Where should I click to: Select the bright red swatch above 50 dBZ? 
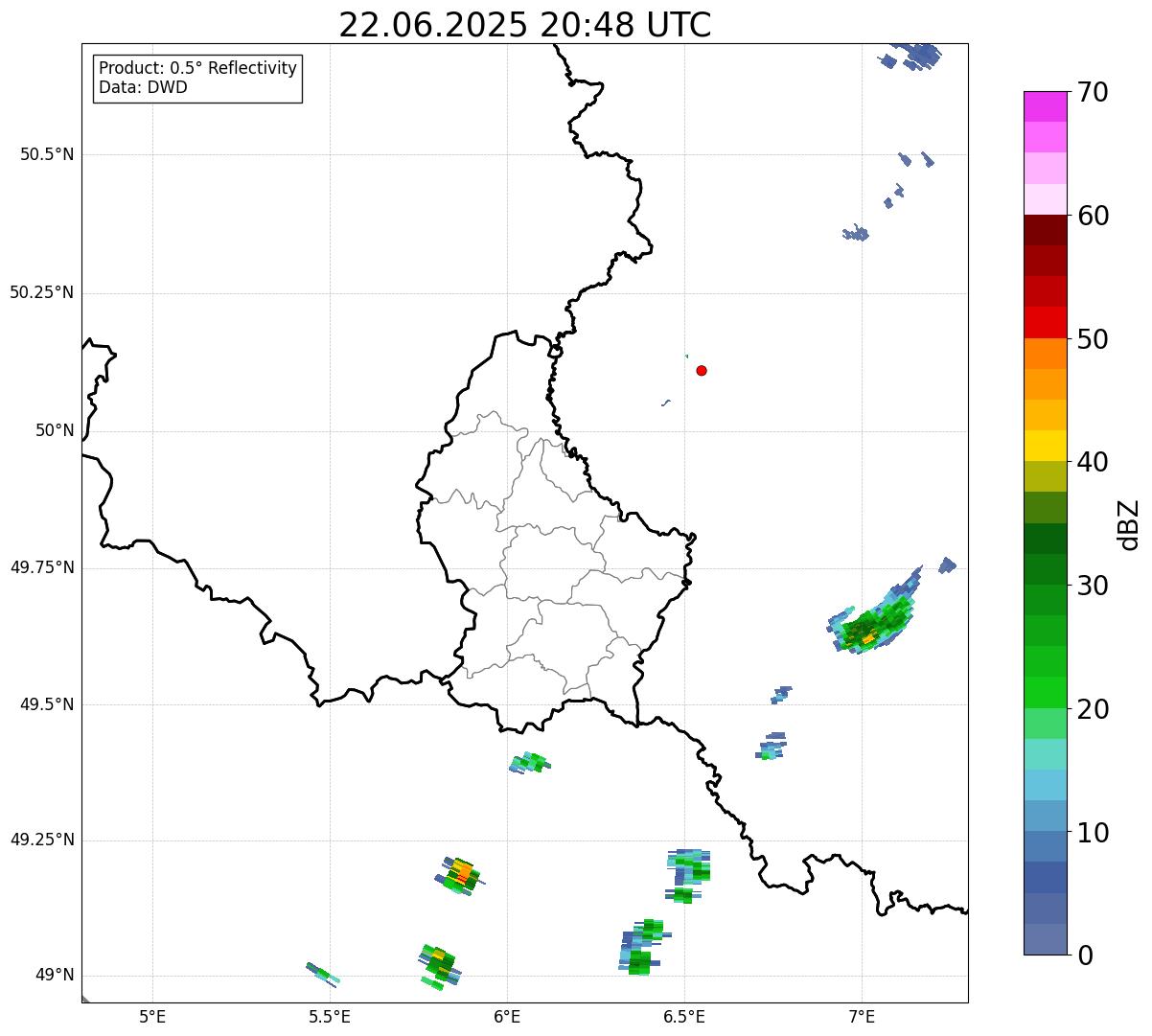[1046, 322]
